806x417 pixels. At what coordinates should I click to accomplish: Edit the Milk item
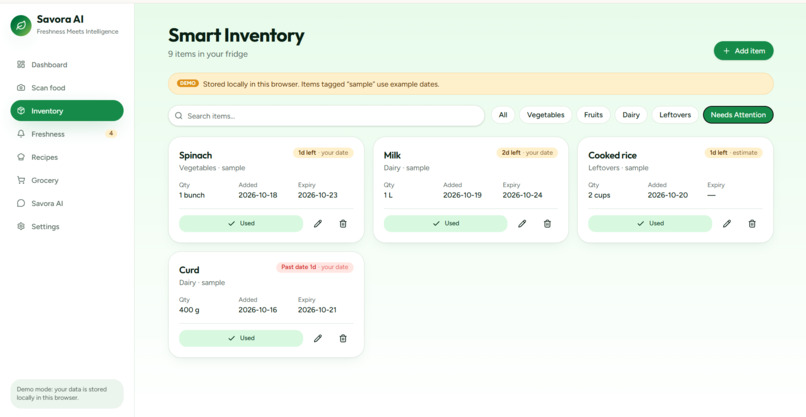[x=522, y=224]
